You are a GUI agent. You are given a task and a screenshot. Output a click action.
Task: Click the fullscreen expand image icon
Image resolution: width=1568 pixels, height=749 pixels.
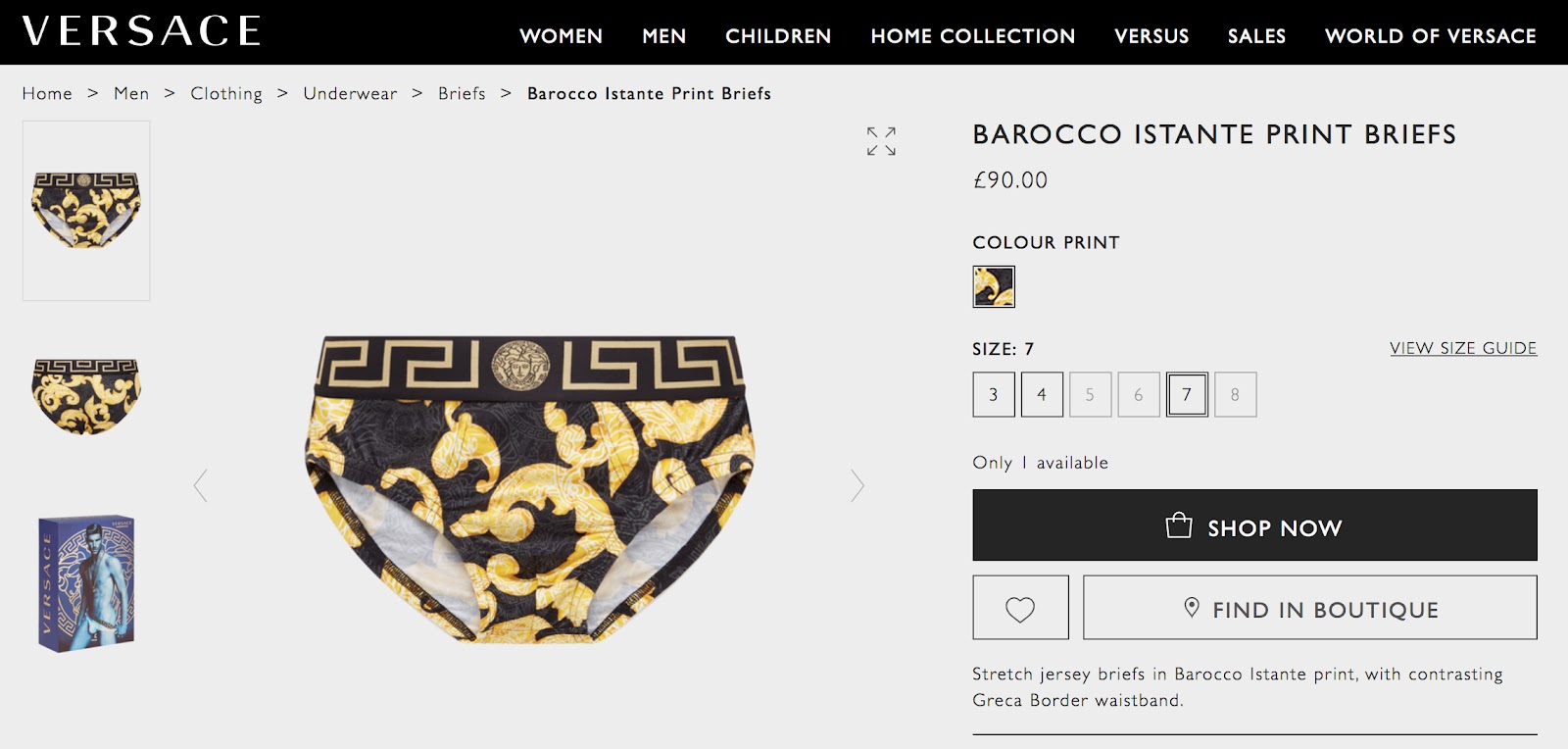click(x=881, y=141)
